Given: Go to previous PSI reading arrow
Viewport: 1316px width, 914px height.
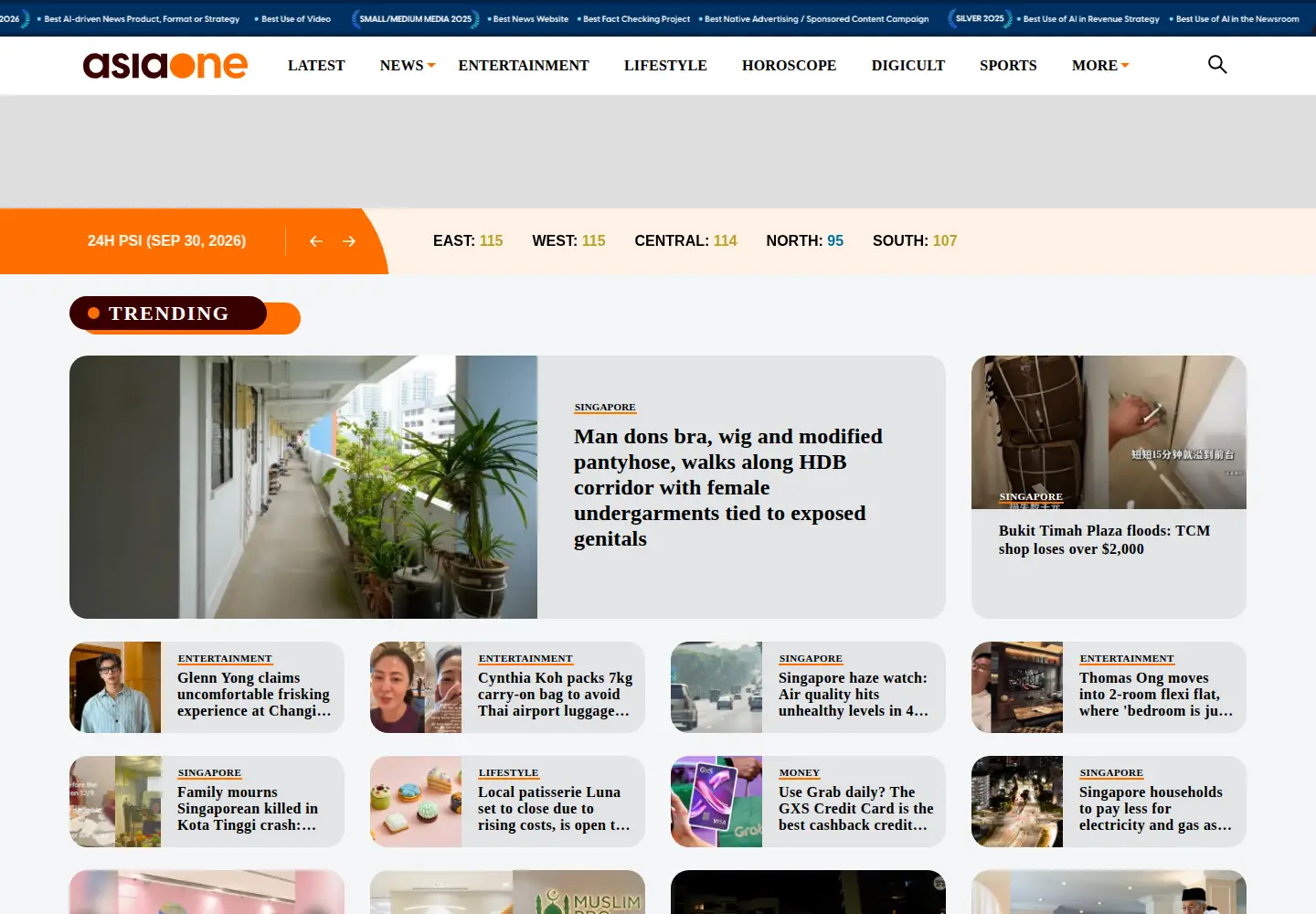Looking at the screenshot, I should [316, 241].
